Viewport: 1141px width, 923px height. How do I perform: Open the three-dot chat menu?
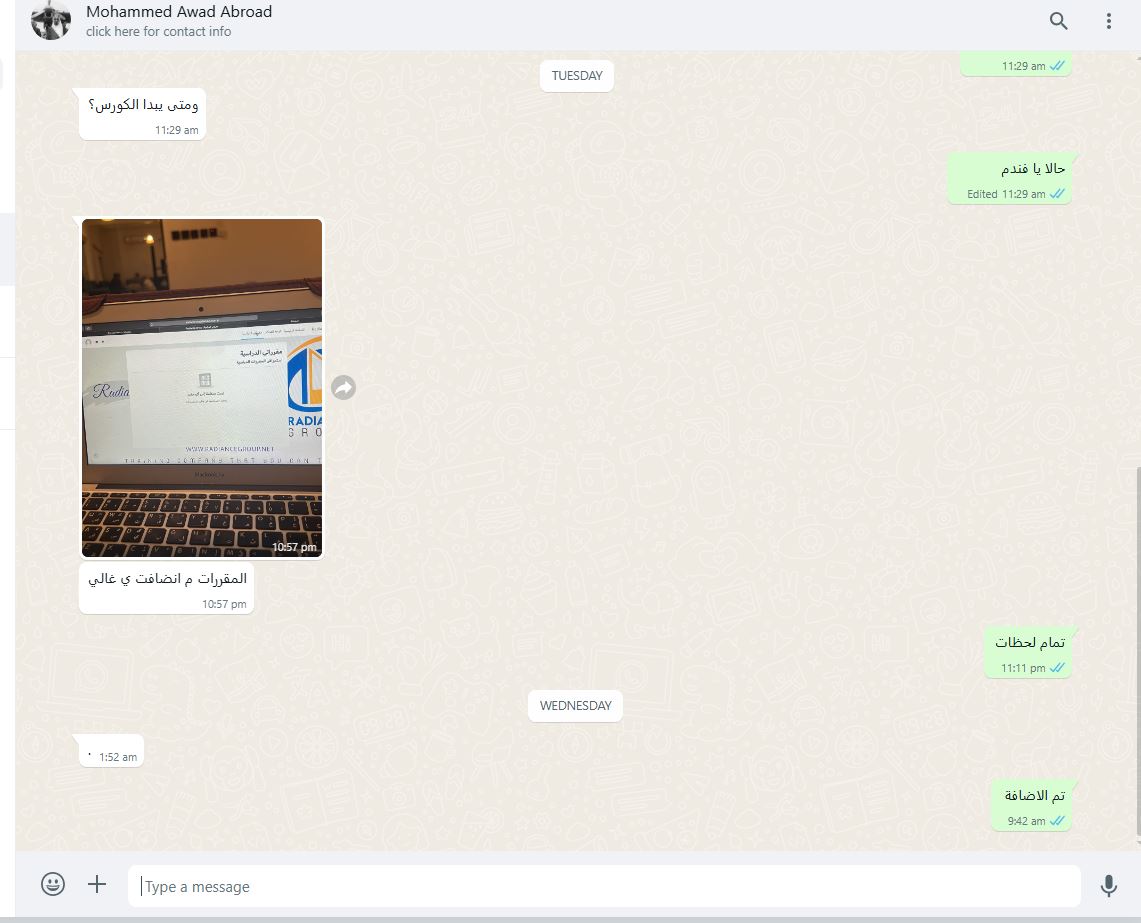(1108, 21)
